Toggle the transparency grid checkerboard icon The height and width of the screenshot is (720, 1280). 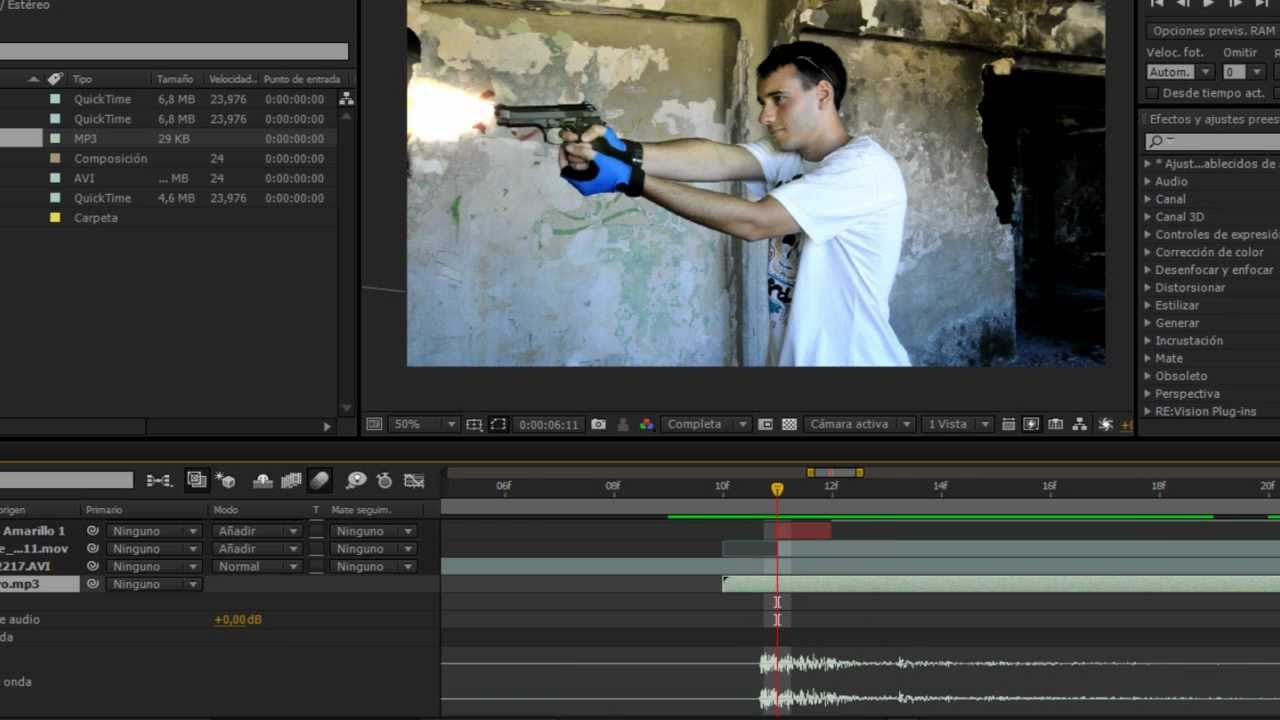789,424
